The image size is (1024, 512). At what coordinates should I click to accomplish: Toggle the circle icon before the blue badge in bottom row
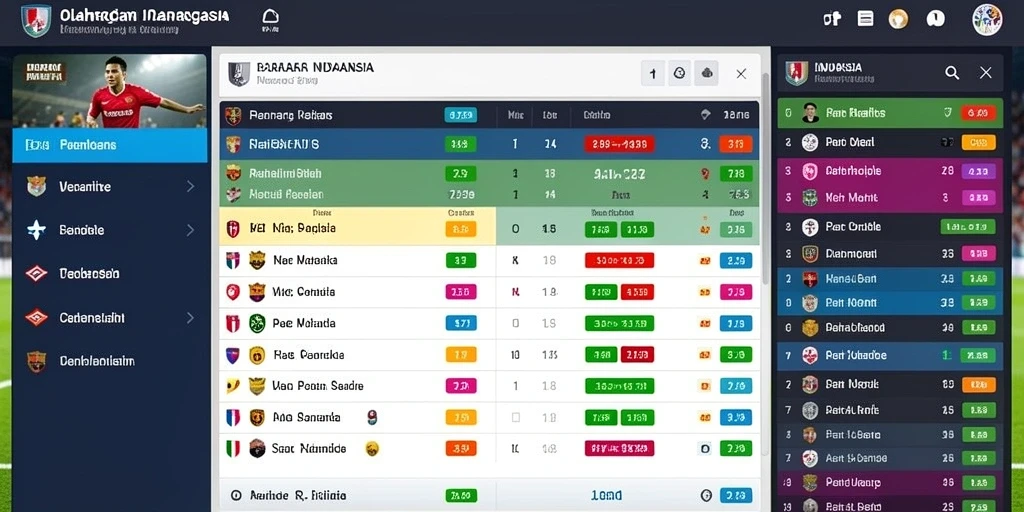tap(705, 496)
